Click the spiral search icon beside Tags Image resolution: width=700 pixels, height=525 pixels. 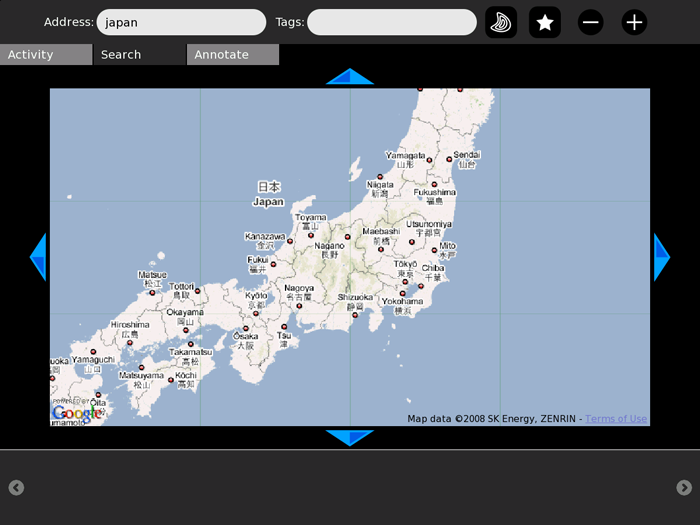coord(501,22)
